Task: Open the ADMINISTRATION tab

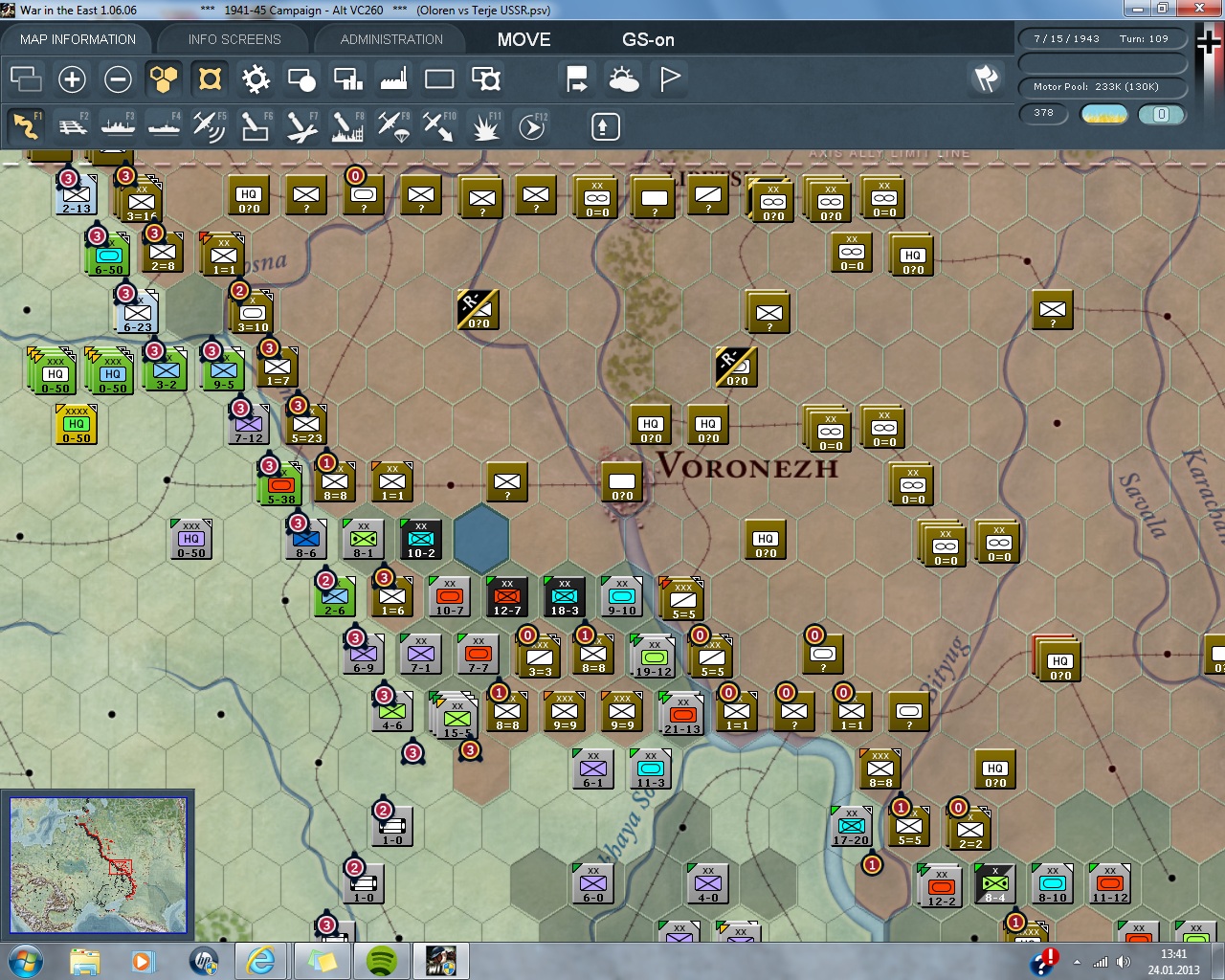Action: tap(391, 39)
